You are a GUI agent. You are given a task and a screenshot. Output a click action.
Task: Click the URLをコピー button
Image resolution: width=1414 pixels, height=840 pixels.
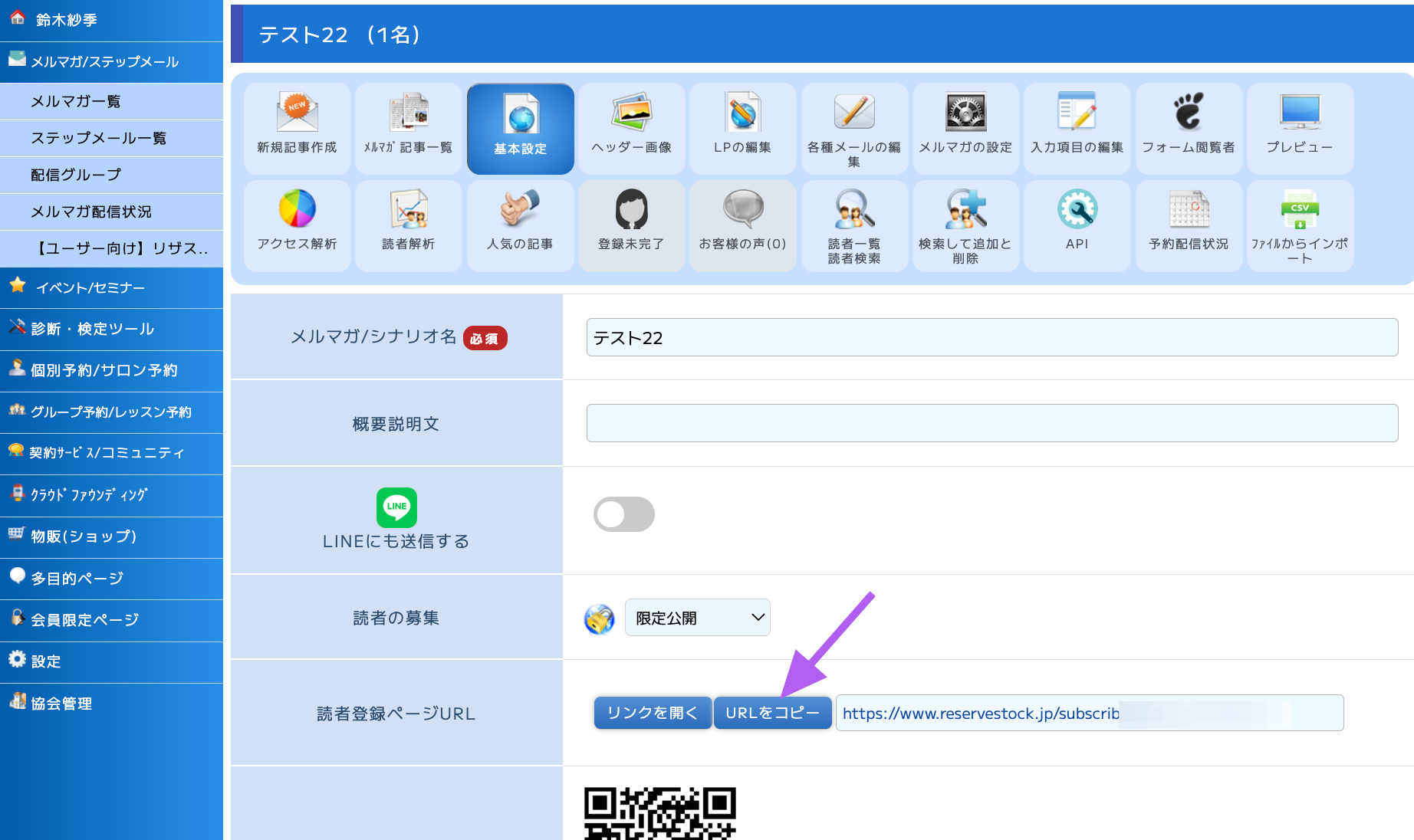[772, 713]
